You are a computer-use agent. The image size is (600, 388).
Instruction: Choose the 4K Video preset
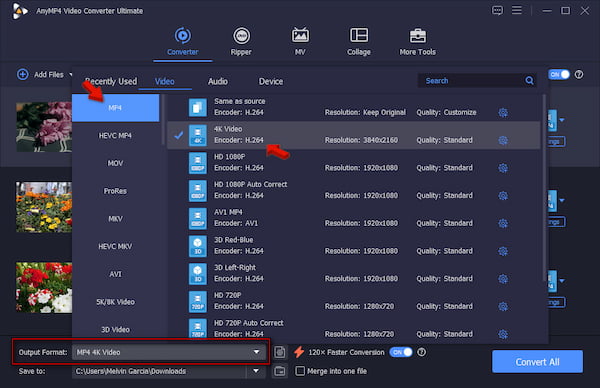(354, 135)
